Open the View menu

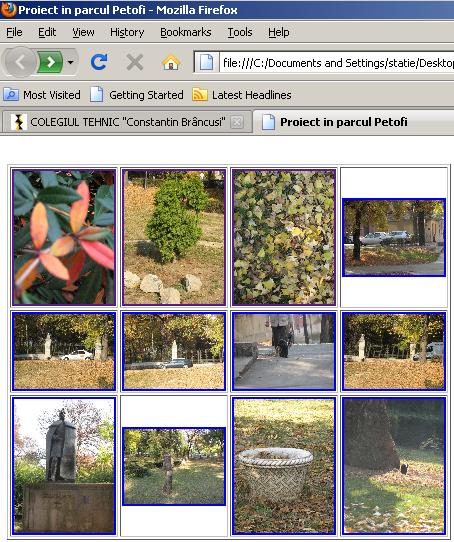[x=83, y=32]
